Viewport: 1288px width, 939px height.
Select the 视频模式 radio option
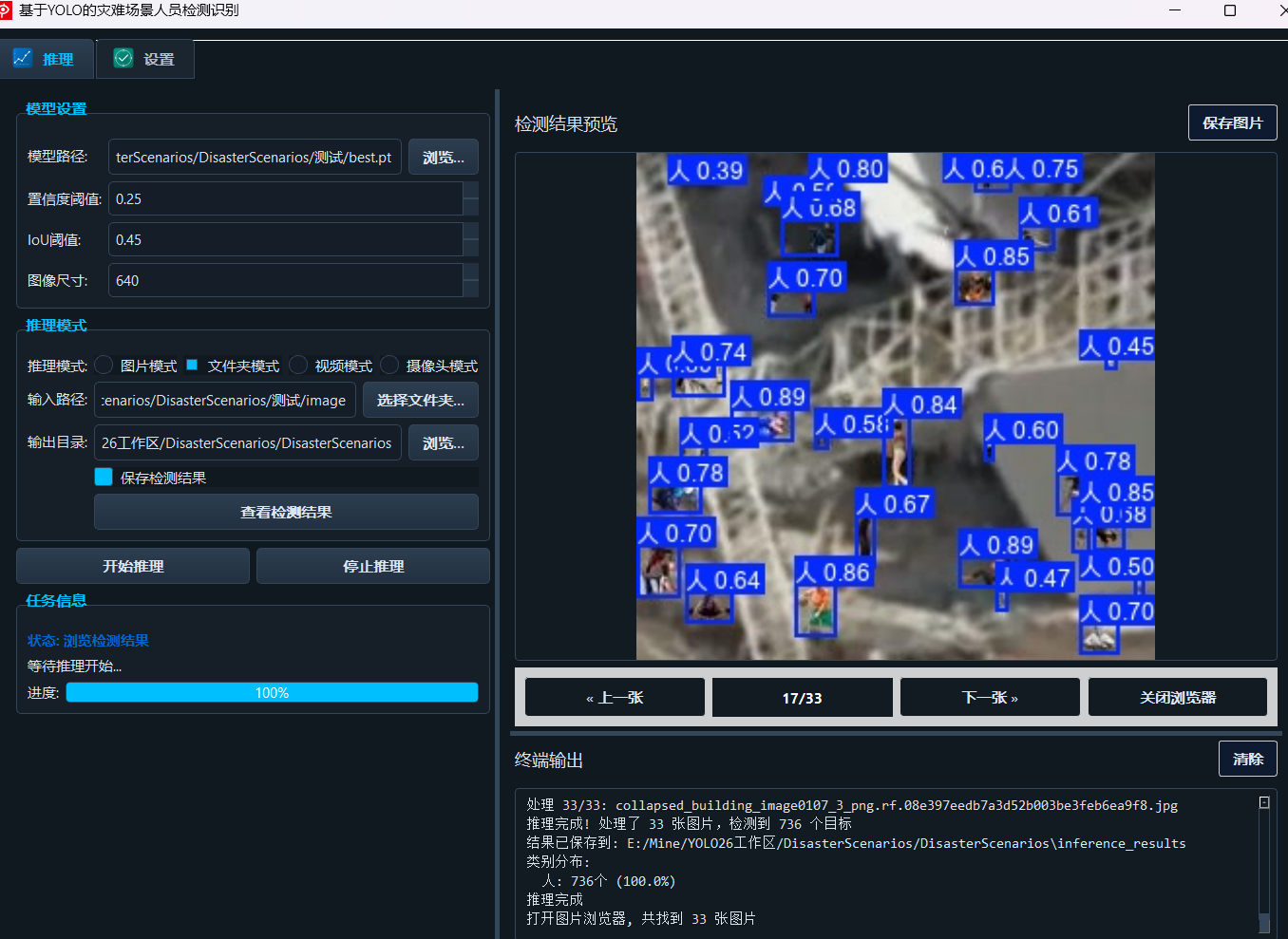coord(298,366)
